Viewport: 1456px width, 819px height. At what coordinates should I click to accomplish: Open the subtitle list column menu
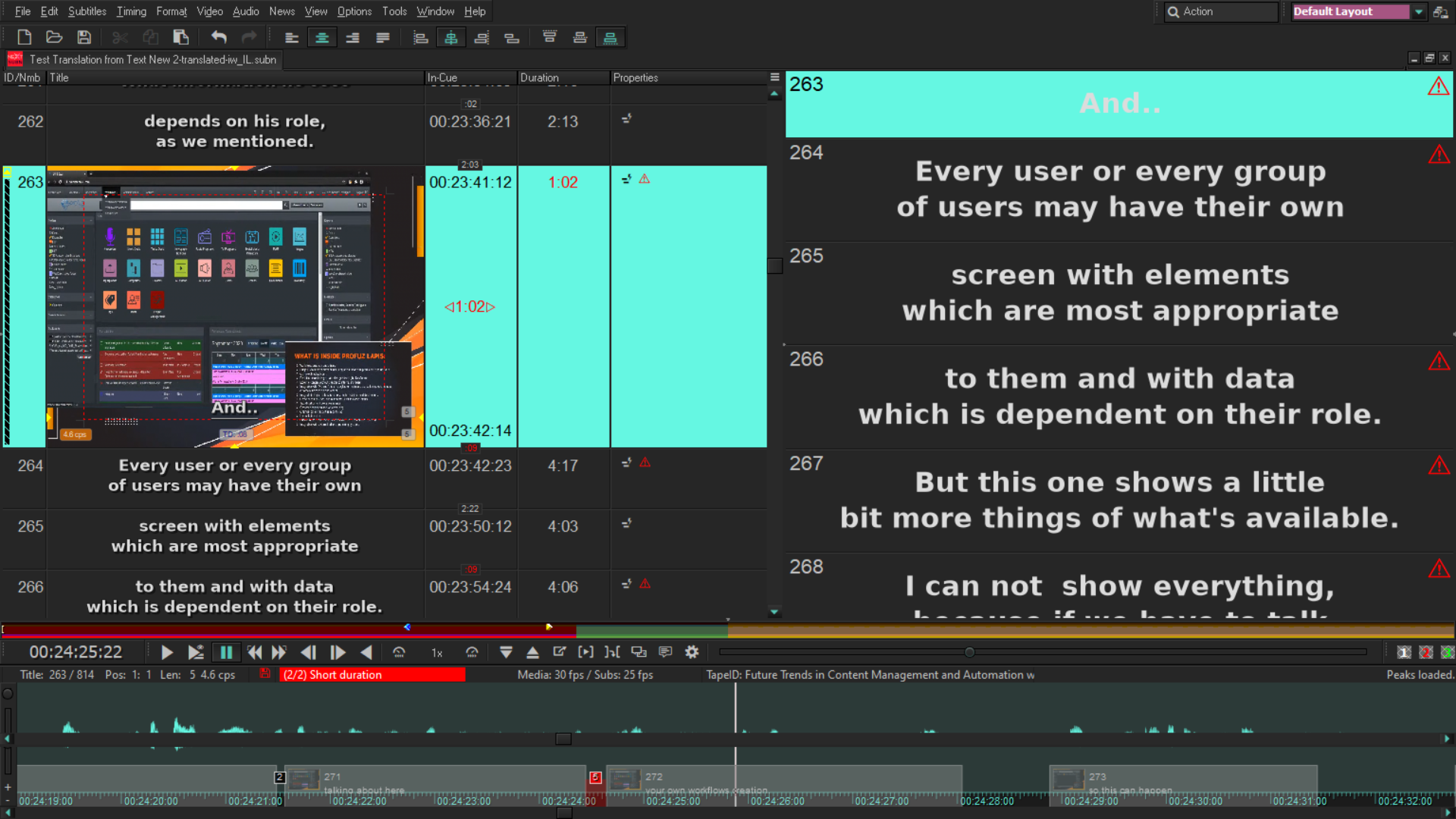pos(774,77)
